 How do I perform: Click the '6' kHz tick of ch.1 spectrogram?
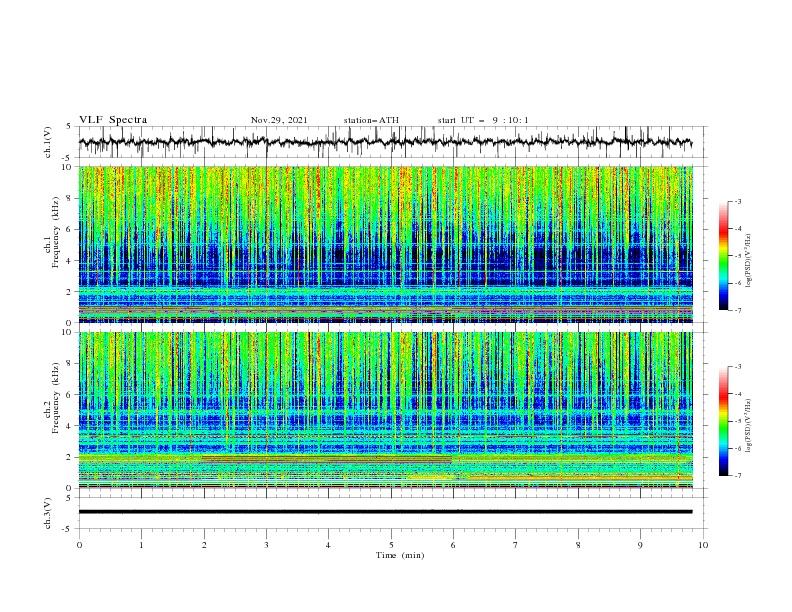tap(69, 229)
